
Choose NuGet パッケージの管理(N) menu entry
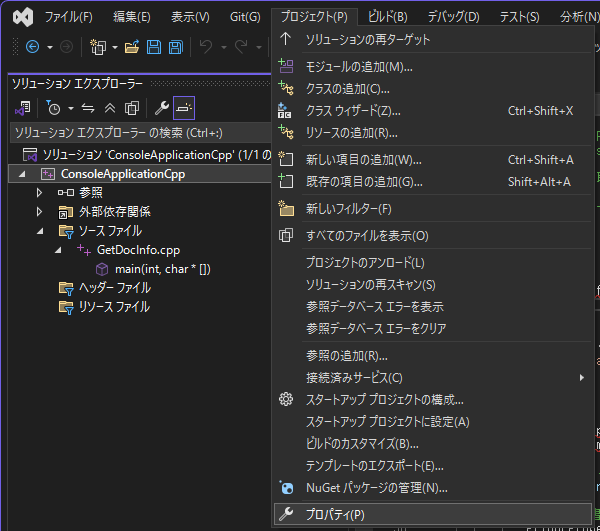pyautogui.click(x=376, y=488)
